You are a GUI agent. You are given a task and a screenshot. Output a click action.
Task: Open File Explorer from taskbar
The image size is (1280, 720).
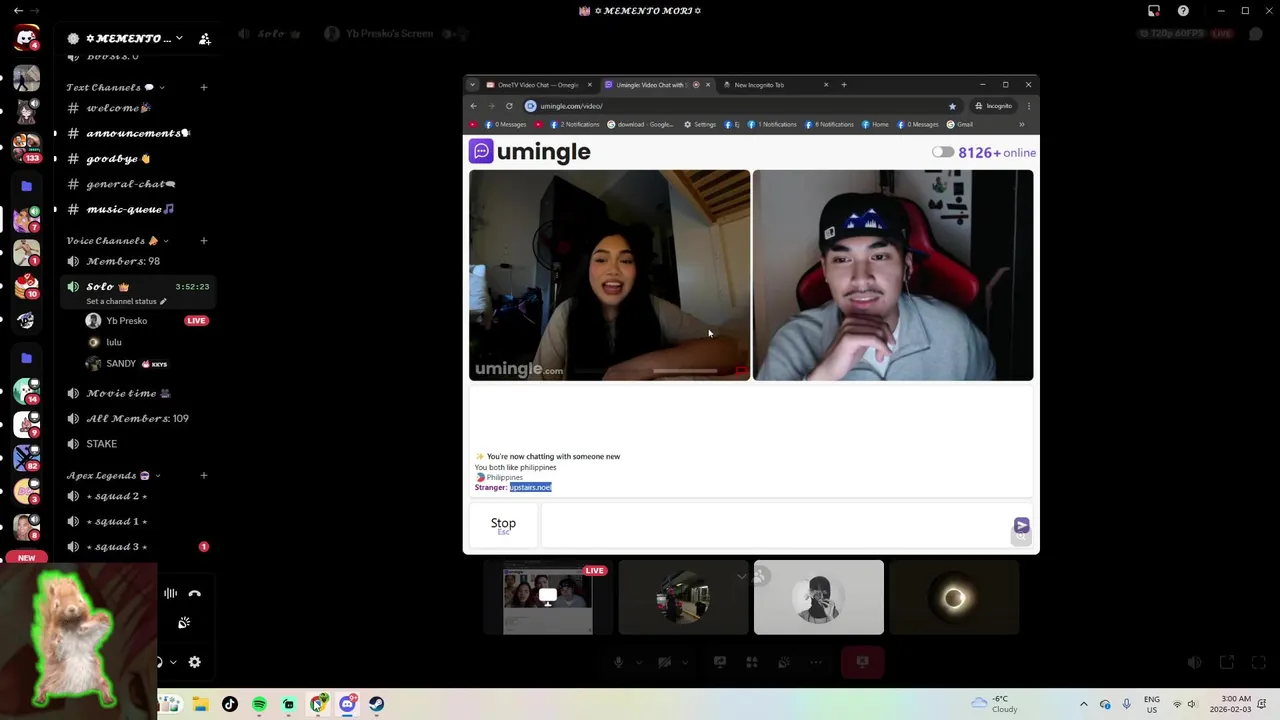pyautogui.click(x=200, y=704)
